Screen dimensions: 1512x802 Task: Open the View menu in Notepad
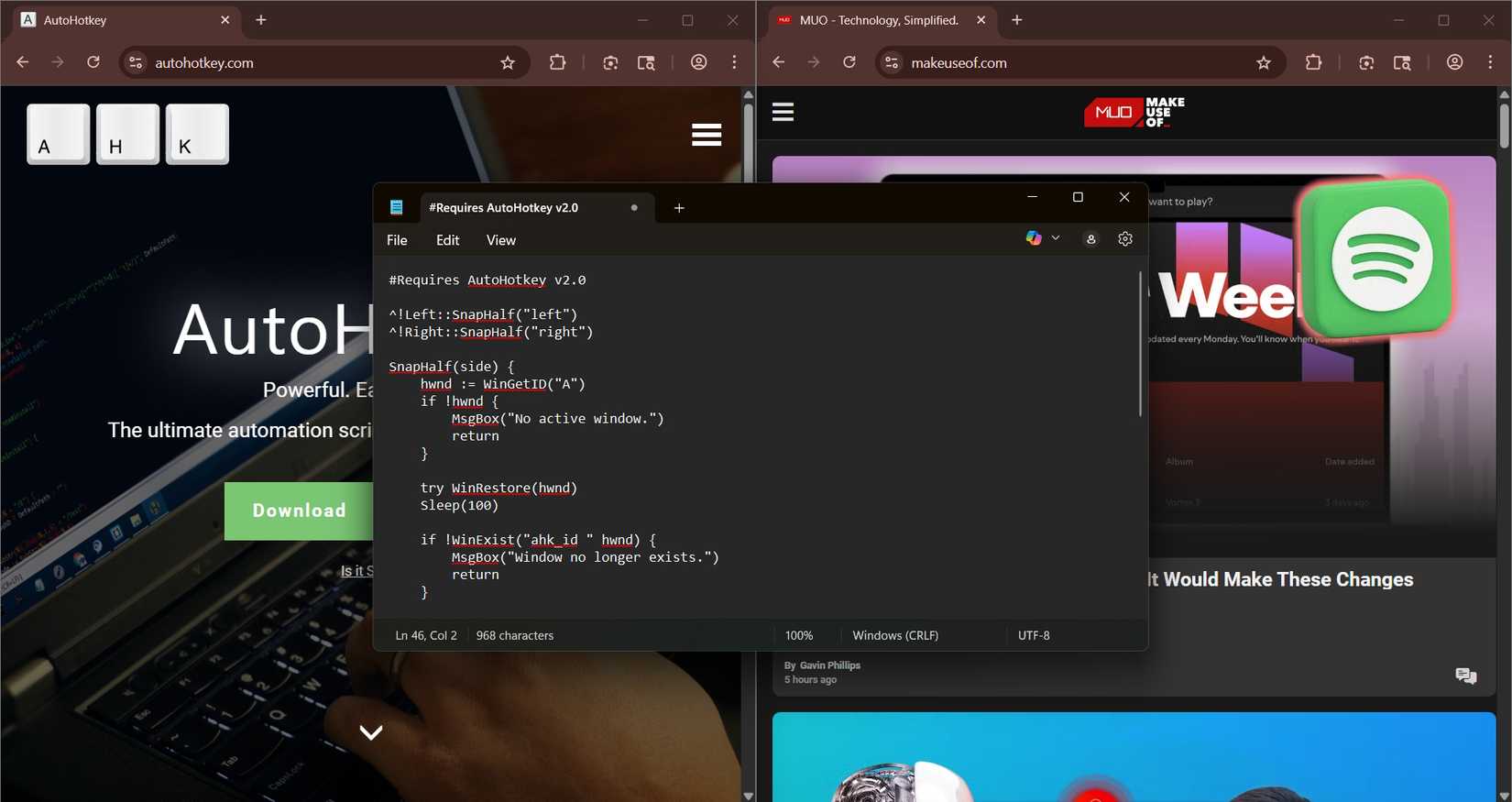click(x=500, y=240)
